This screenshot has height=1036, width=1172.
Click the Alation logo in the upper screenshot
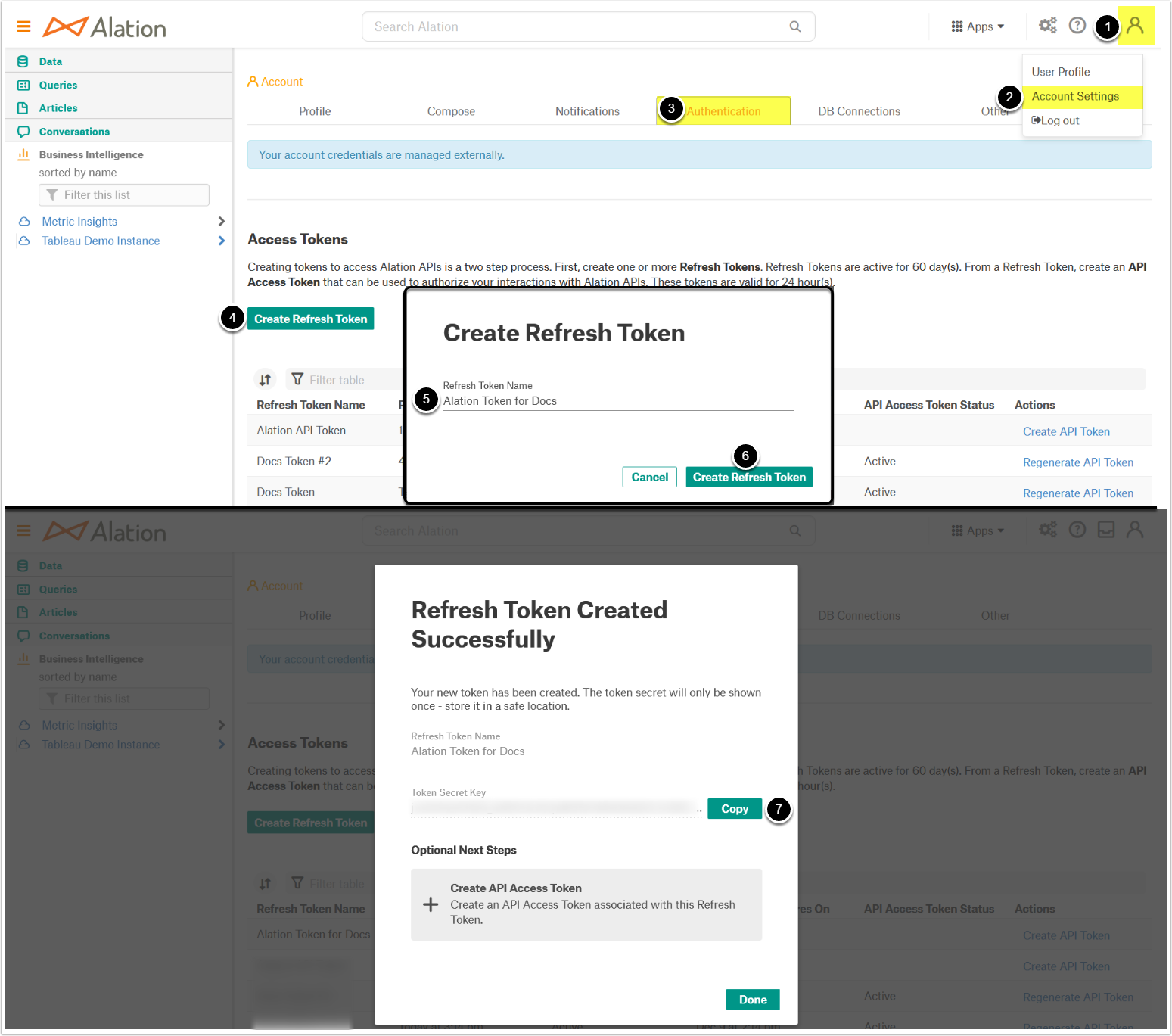[x=104, y=27]
